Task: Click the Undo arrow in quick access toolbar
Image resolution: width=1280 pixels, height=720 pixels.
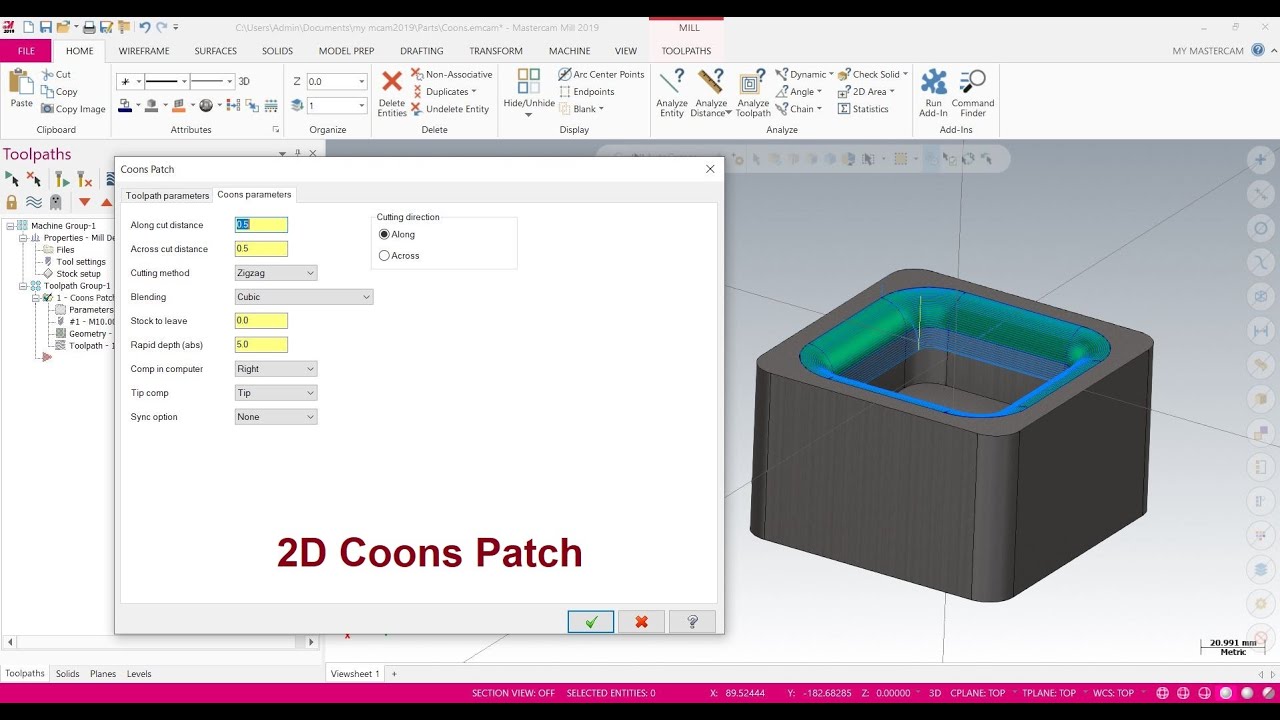Action: click(x=145, y=27)
